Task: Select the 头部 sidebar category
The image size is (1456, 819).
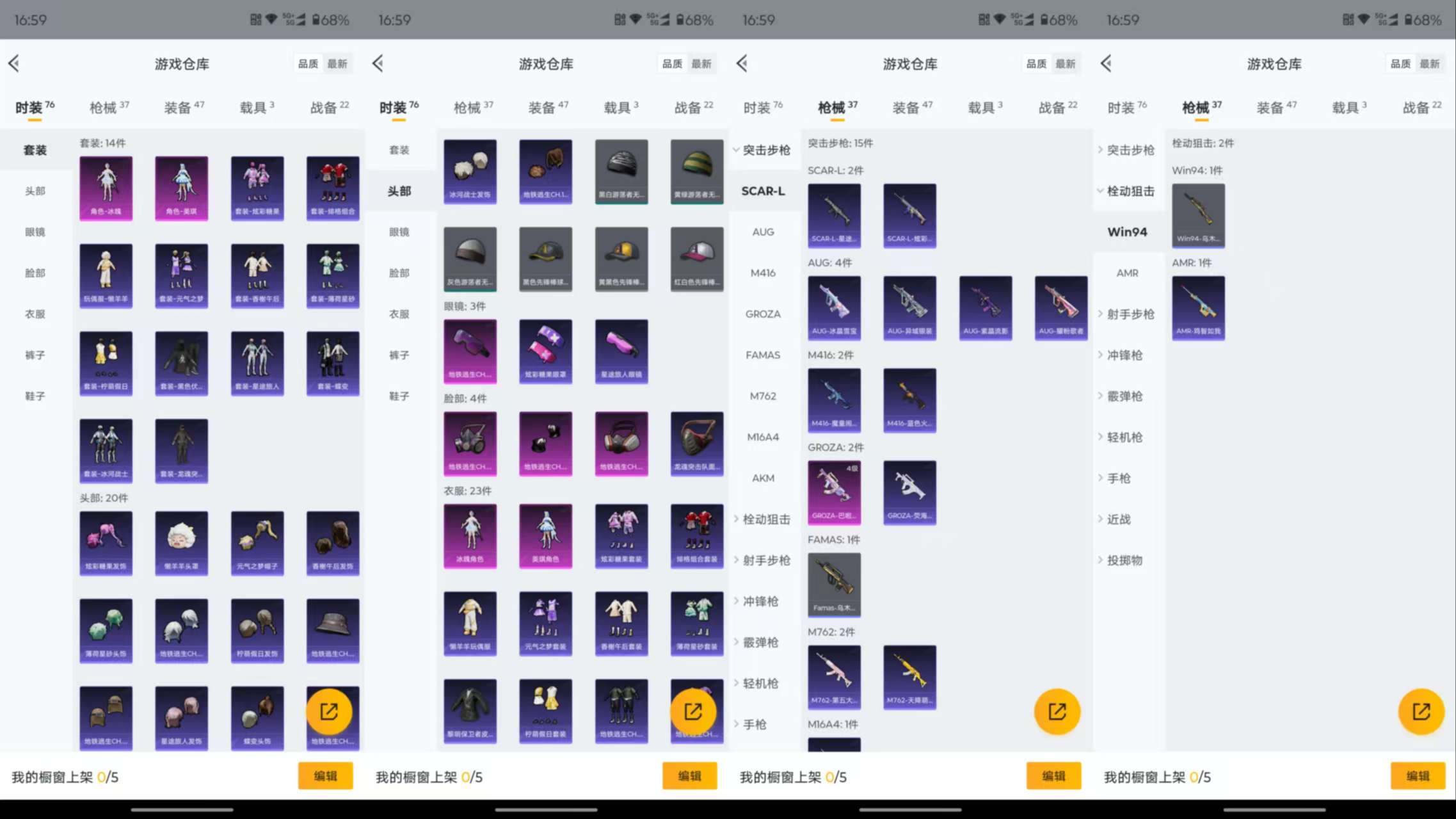Action: click(x=35, y=190)
